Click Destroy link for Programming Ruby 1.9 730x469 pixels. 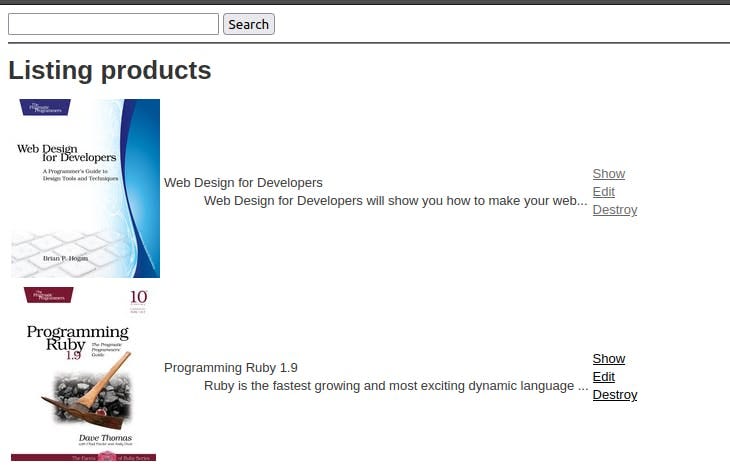[615, 395]
